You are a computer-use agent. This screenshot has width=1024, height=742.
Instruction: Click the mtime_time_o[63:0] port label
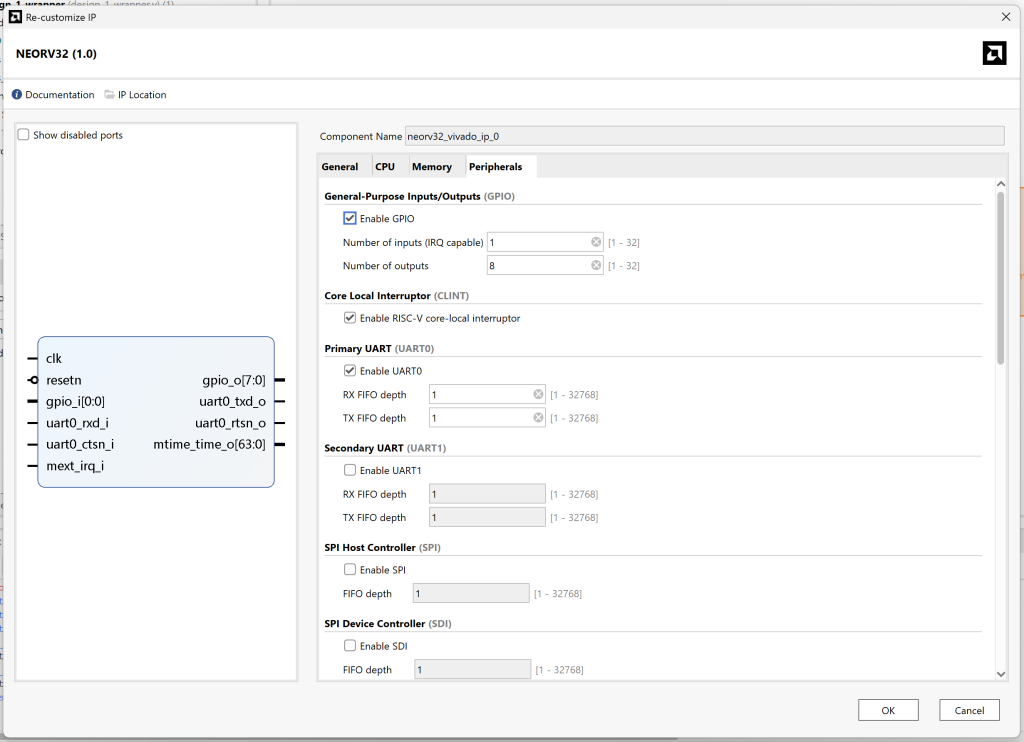[x=210, y=444]
